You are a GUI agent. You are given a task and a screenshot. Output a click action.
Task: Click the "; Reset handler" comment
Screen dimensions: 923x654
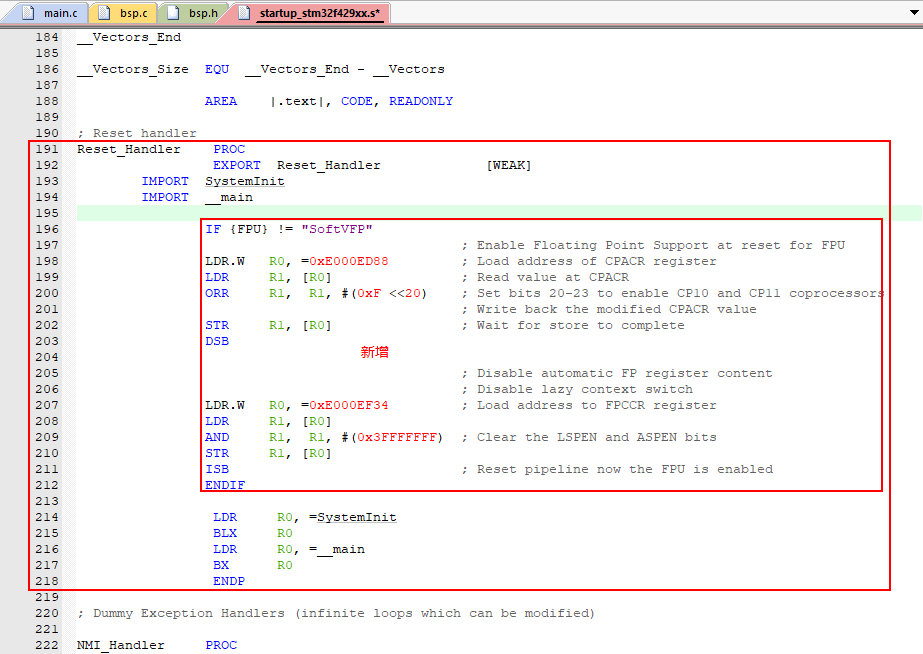coord(137,134)
